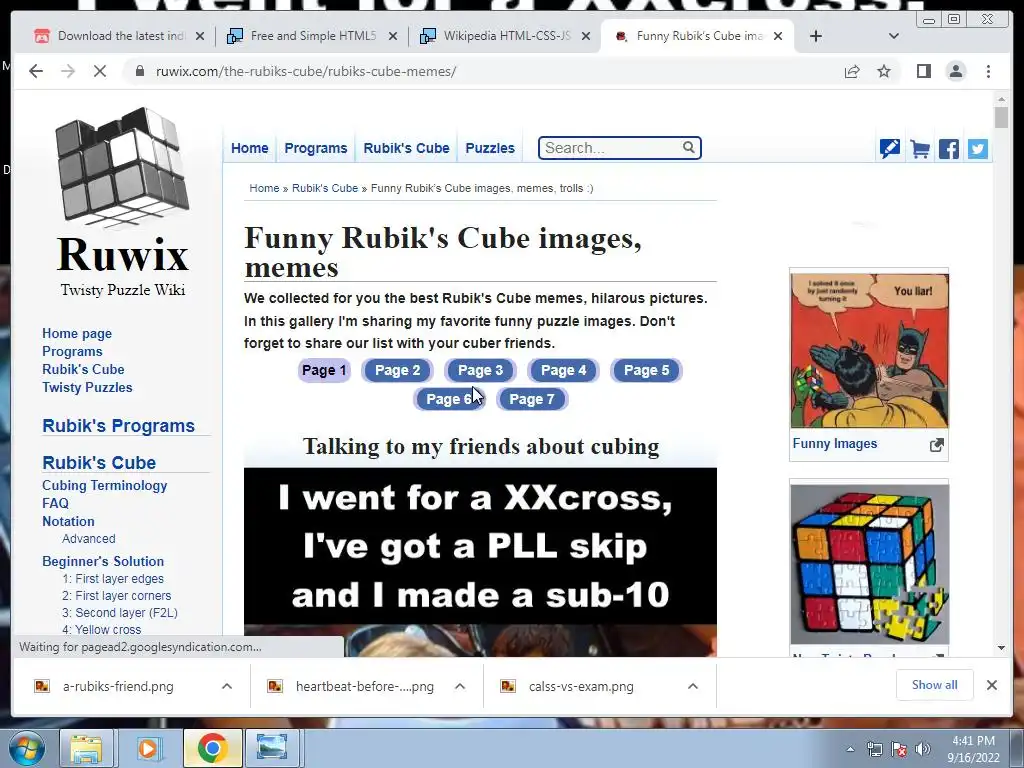Image resolution: width=1024 pixels, height=768 pixels.
Task: Click the search magnifier icon
Action: tap(689, 148)
